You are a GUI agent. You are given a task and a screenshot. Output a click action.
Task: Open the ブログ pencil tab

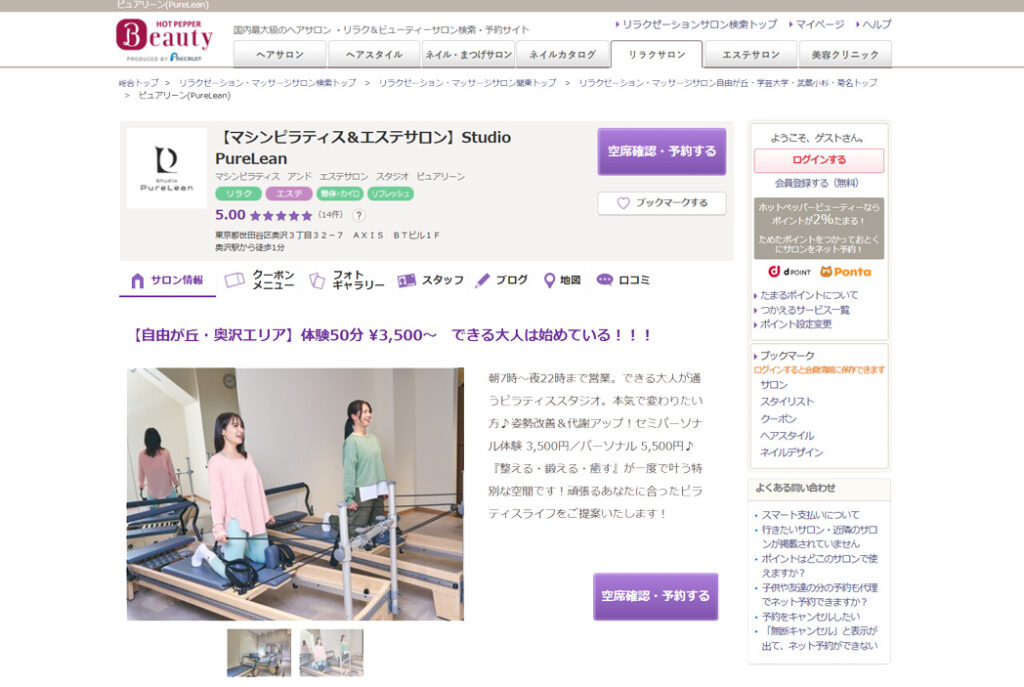(x=501, y=280)
